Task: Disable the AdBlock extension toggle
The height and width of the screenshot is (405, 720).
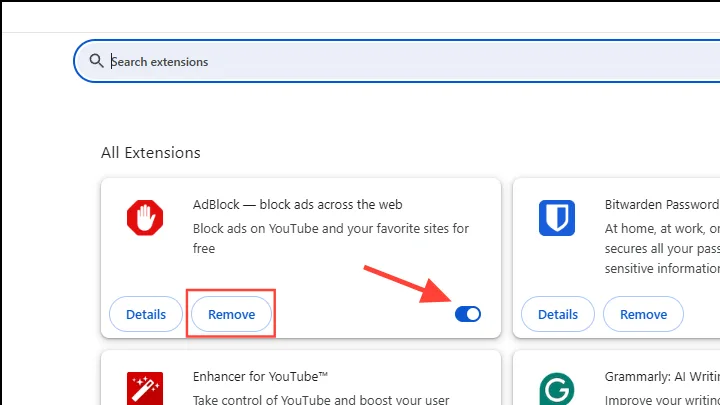Action: point(468,314)
